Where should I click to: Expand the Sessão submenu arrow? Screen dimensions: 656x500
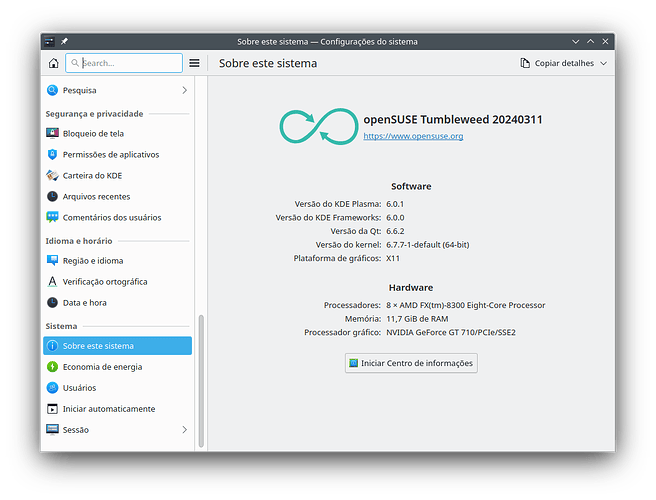(184, 430)
